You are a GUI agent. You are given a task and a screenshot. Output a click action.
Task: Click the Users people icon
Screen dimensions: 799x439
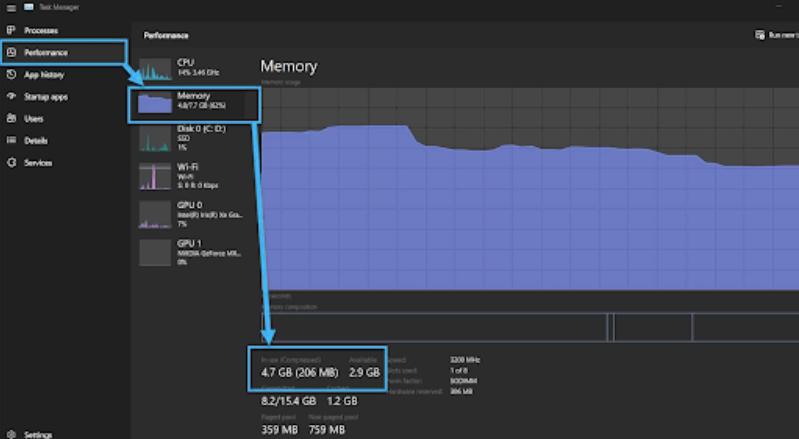11,119
